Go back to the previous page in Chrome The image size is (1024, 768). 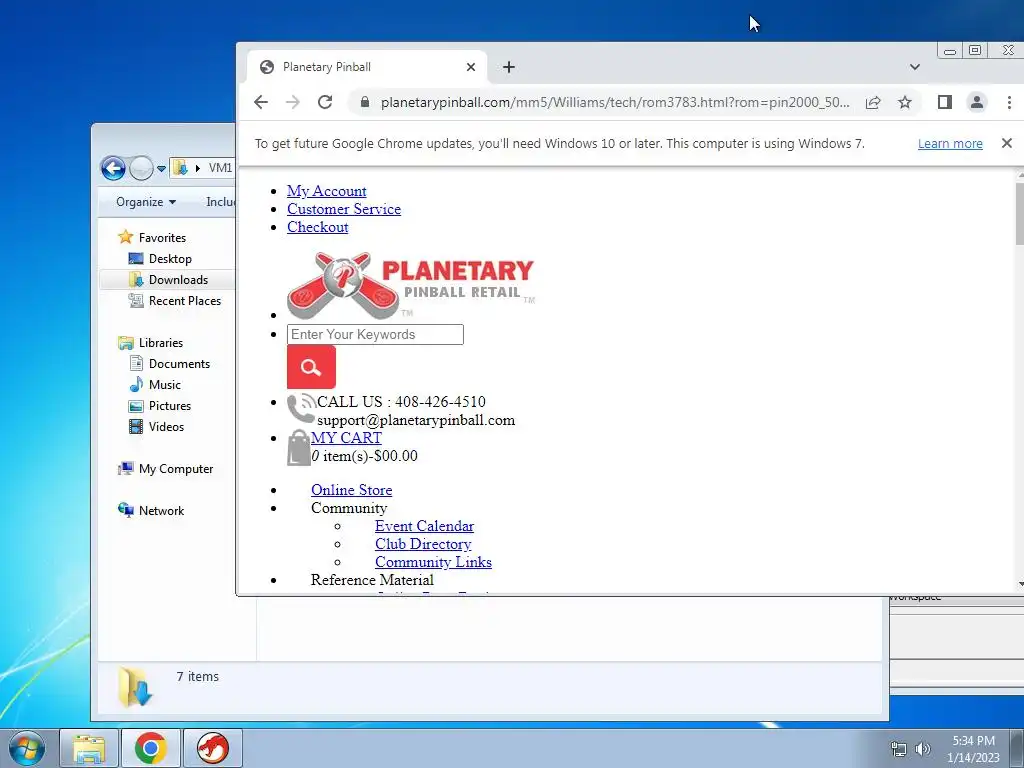click(x=261, y=102)
